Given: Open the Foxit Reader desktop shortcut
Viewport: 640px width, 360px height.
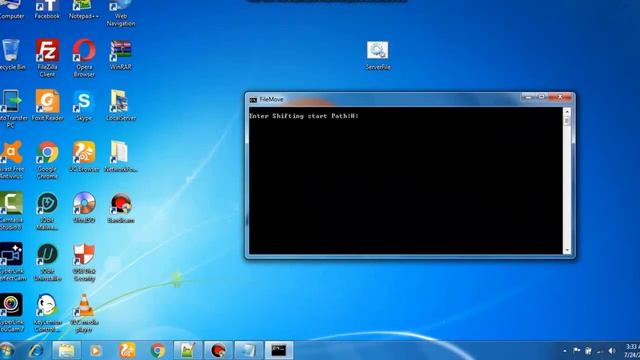Looking at the screenshot, I should [47, 105].
